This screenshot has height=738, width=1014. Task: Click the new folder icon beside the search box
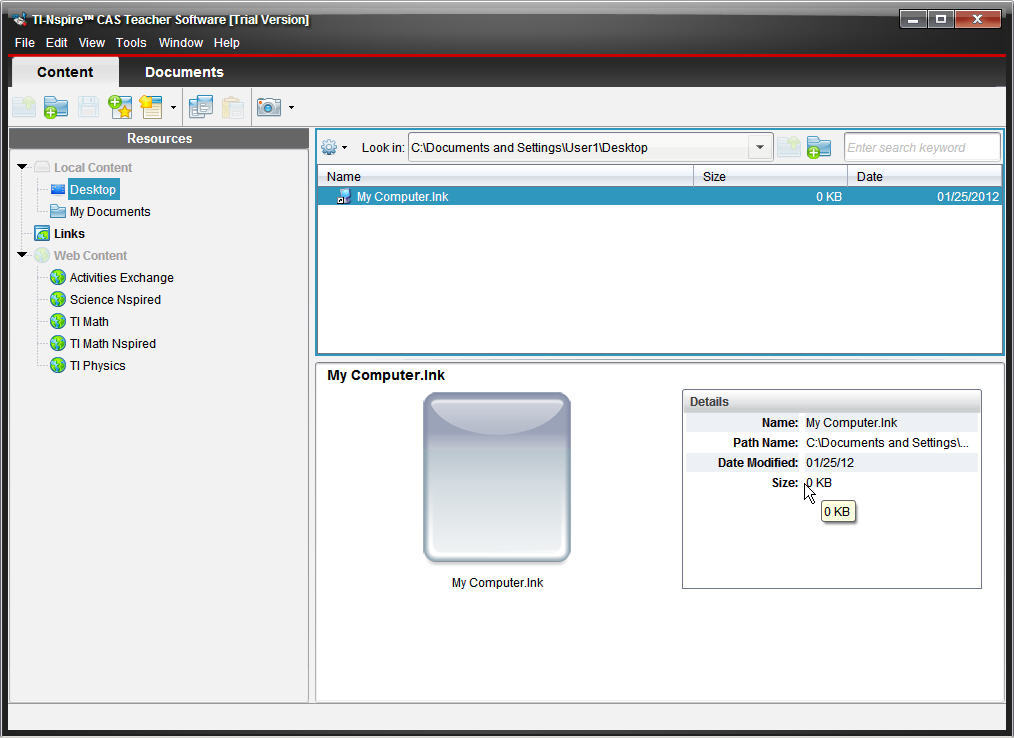(x=819, y=147)
